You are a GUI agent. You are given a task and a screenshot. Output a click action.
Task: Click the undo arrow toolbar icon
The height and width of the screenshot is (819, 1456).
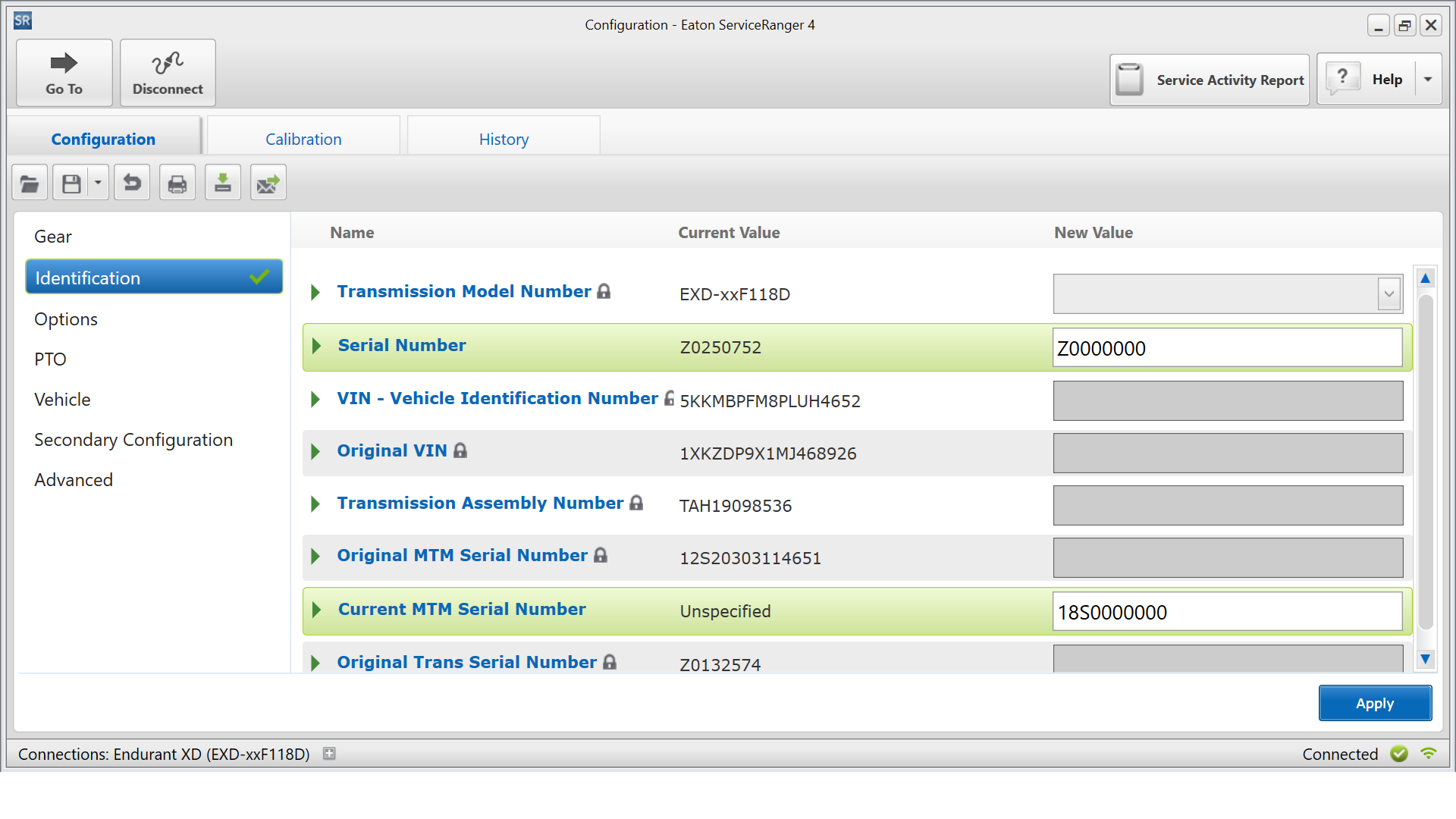(x=132, y=184)
